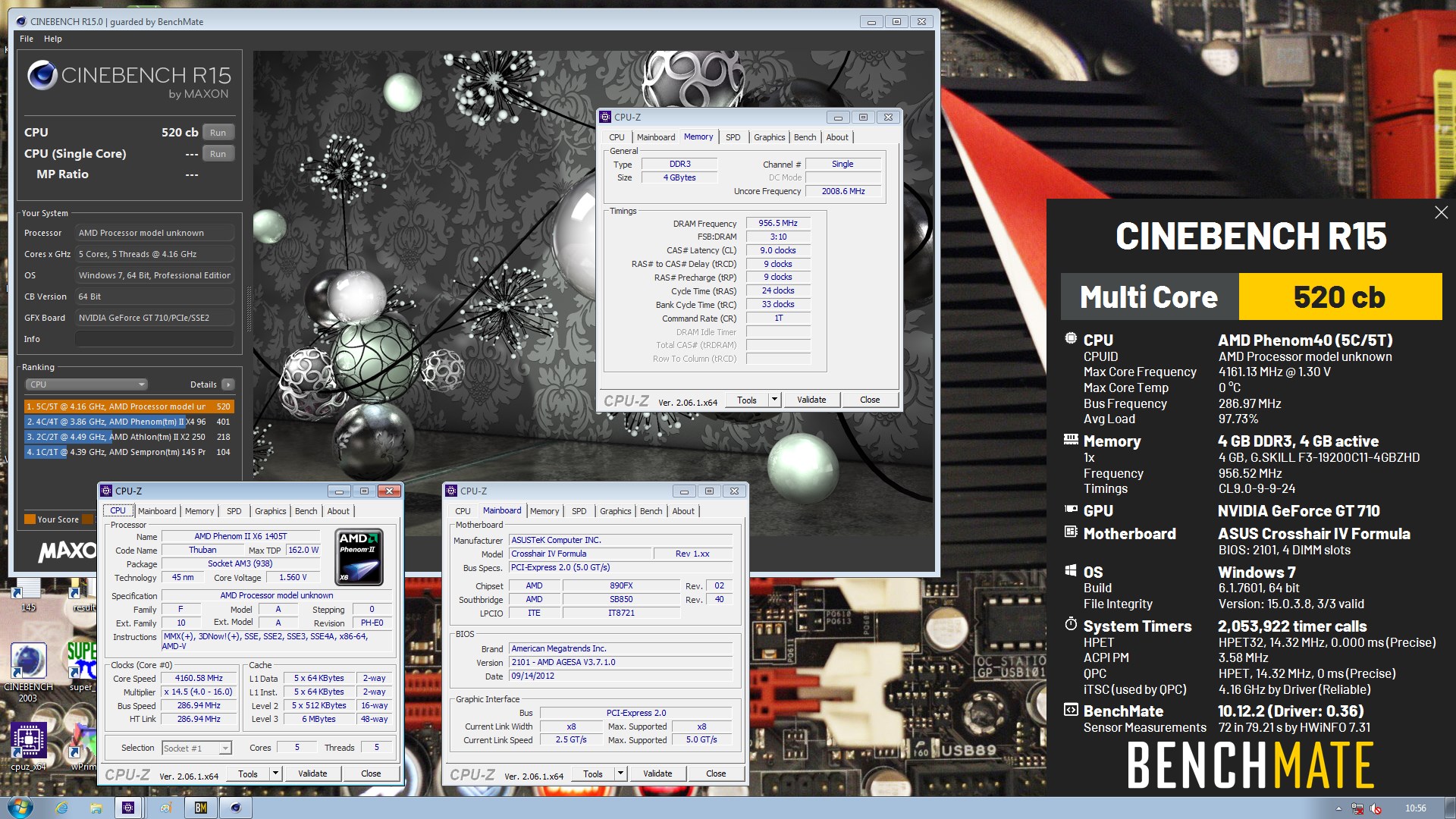Expand Tools dropdown arrow in CPU CPU-Z window
Image resolution: width=1456 pixels, height=819 pixels.
click(275, 773)
